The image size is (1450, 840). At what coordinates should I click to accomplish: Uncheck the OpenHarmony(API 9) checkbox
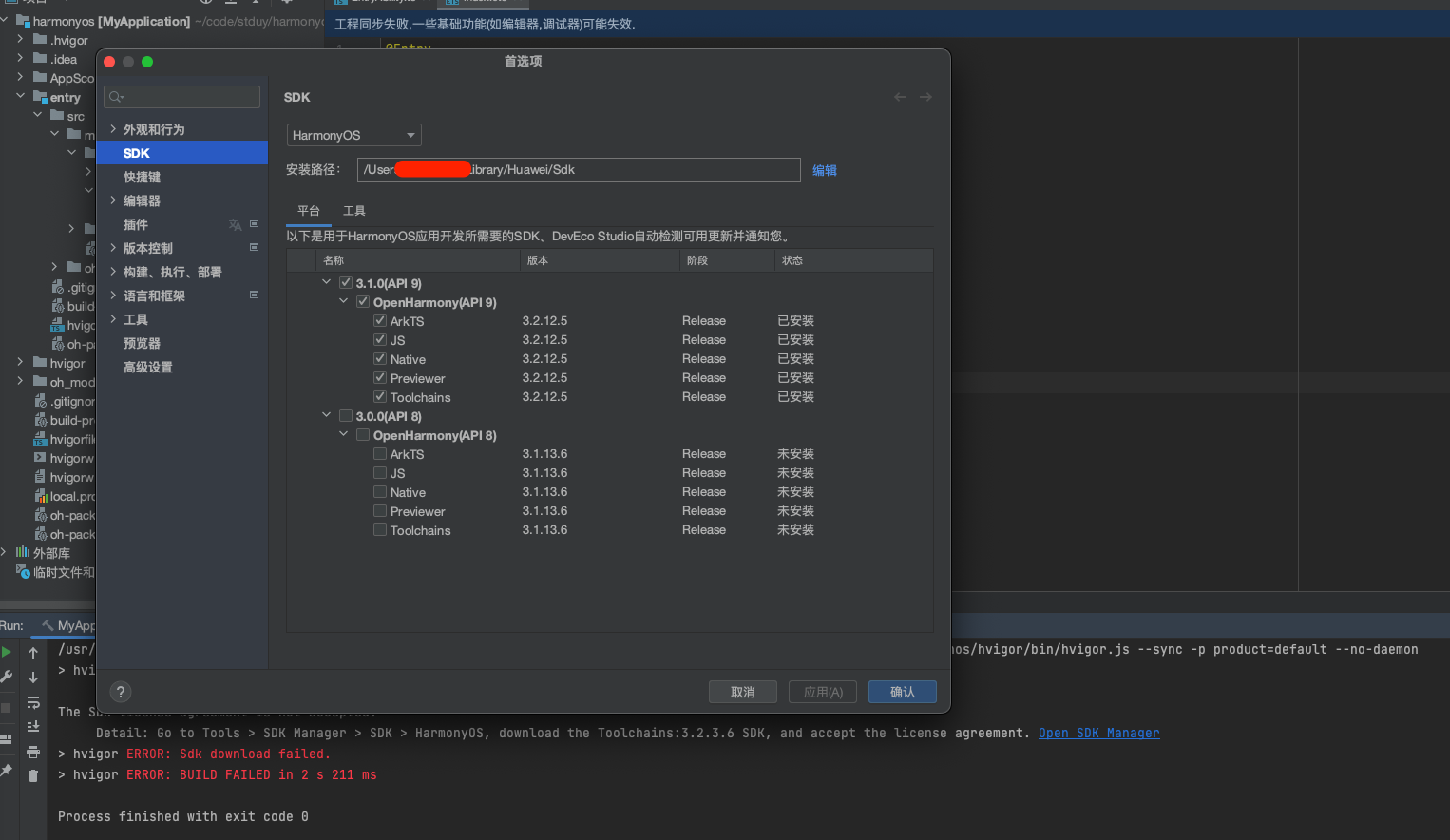(x=363, y=301)
